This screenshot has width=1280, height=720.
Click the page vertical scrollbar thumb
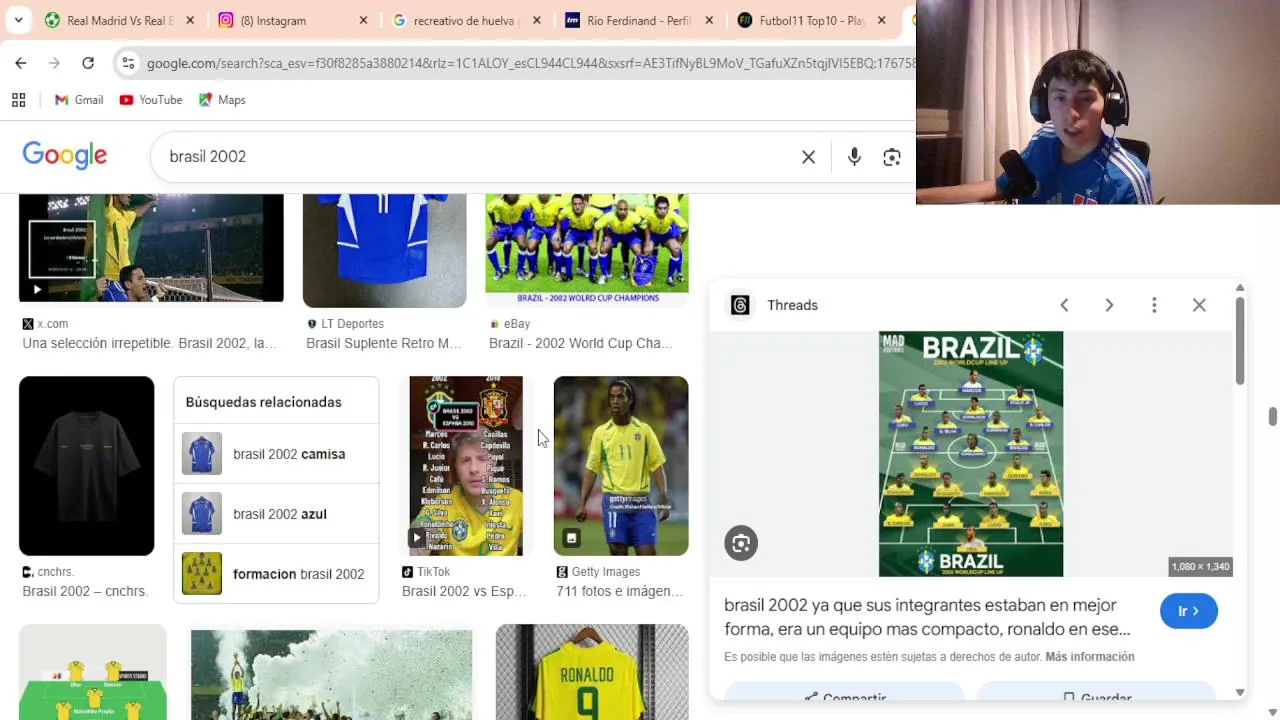click(1273, 416)
